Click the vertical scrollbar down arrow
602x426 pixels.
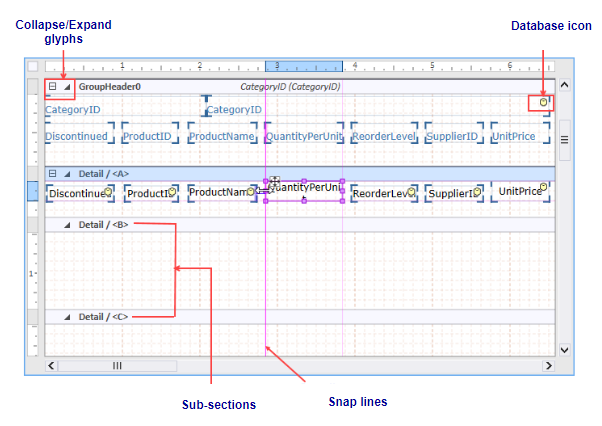pyautogui.click(x=564, y=350)
